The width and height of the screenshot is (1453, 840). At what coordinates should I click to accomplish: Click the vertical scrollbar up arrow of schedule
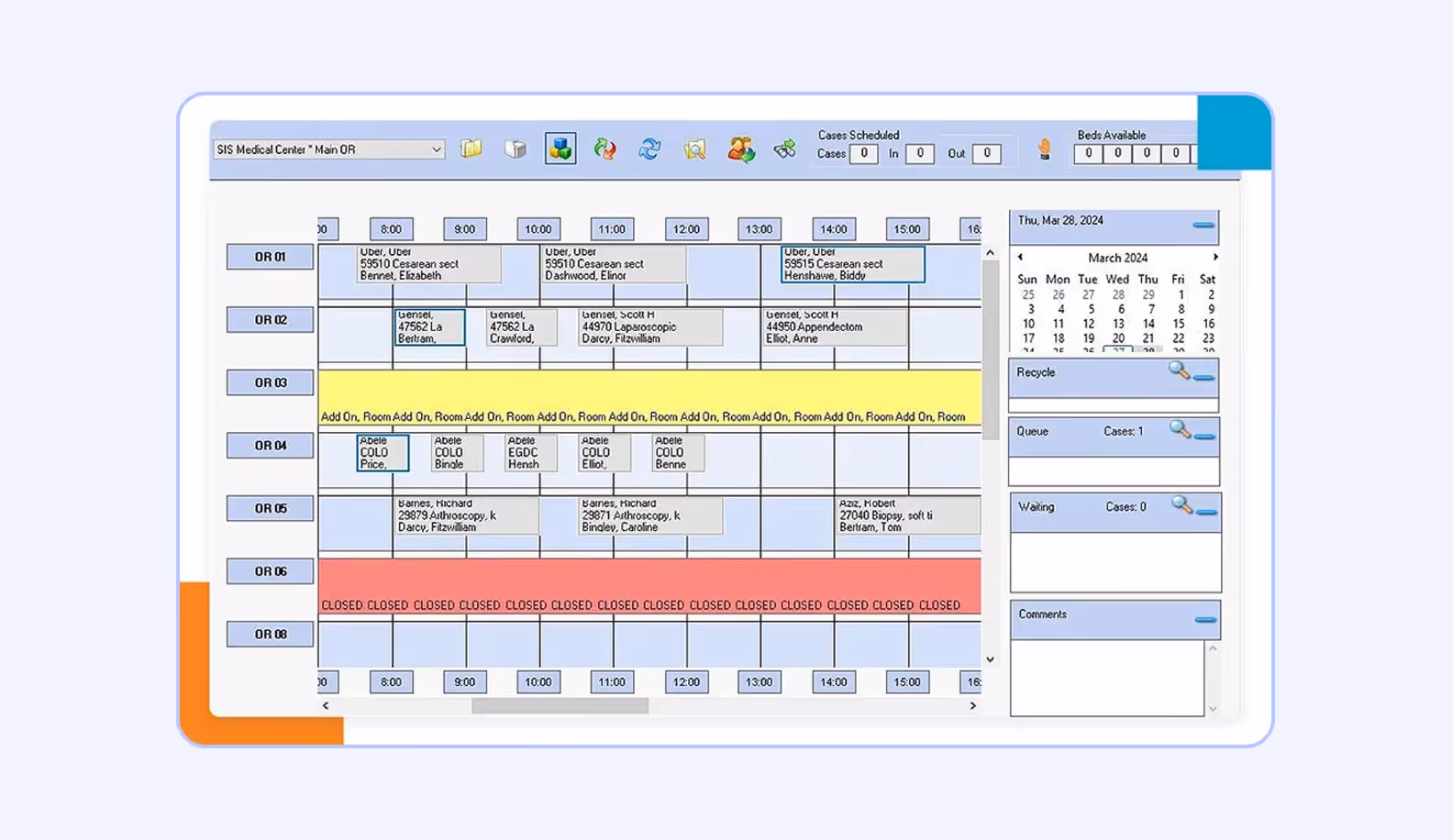click(990, 252)
